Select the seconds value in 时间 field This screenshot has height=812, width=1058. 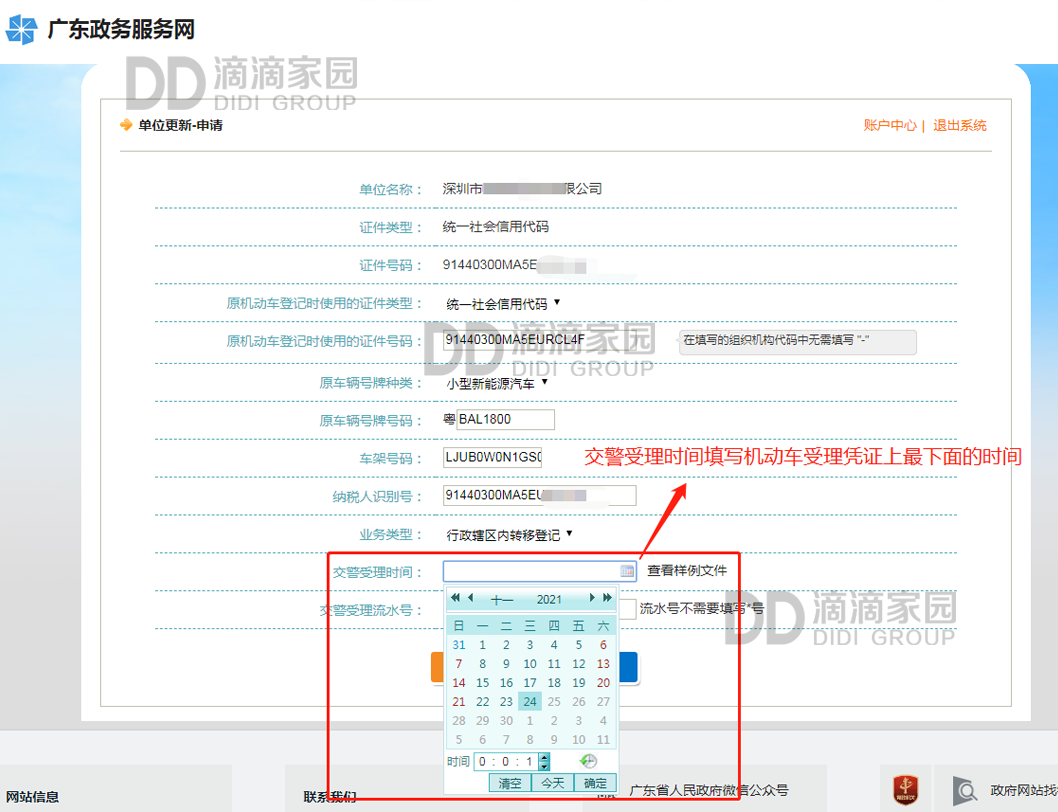pos(529,762)
